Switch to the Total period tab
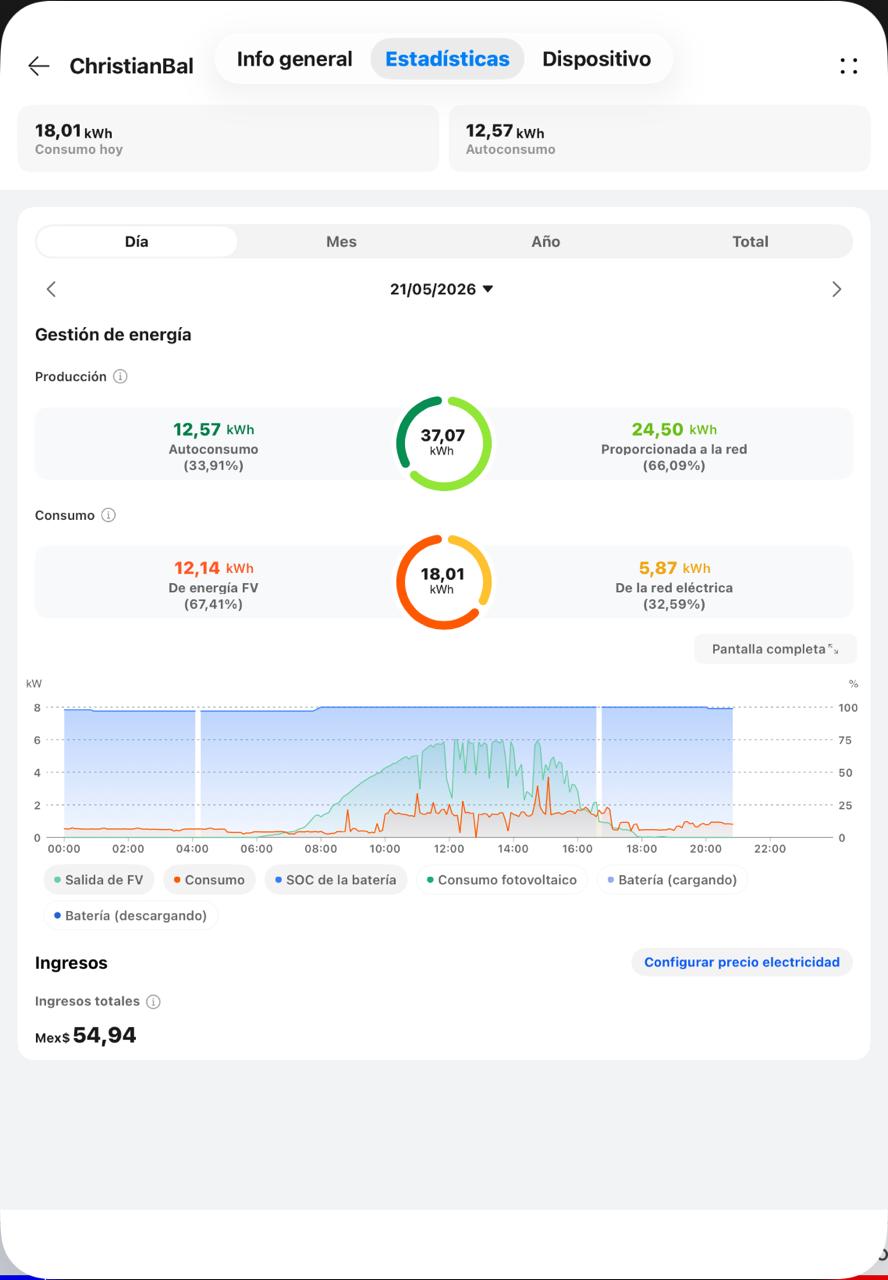Image resolution: width=888 pixels, height=1280 pixels. pos(750,242)
